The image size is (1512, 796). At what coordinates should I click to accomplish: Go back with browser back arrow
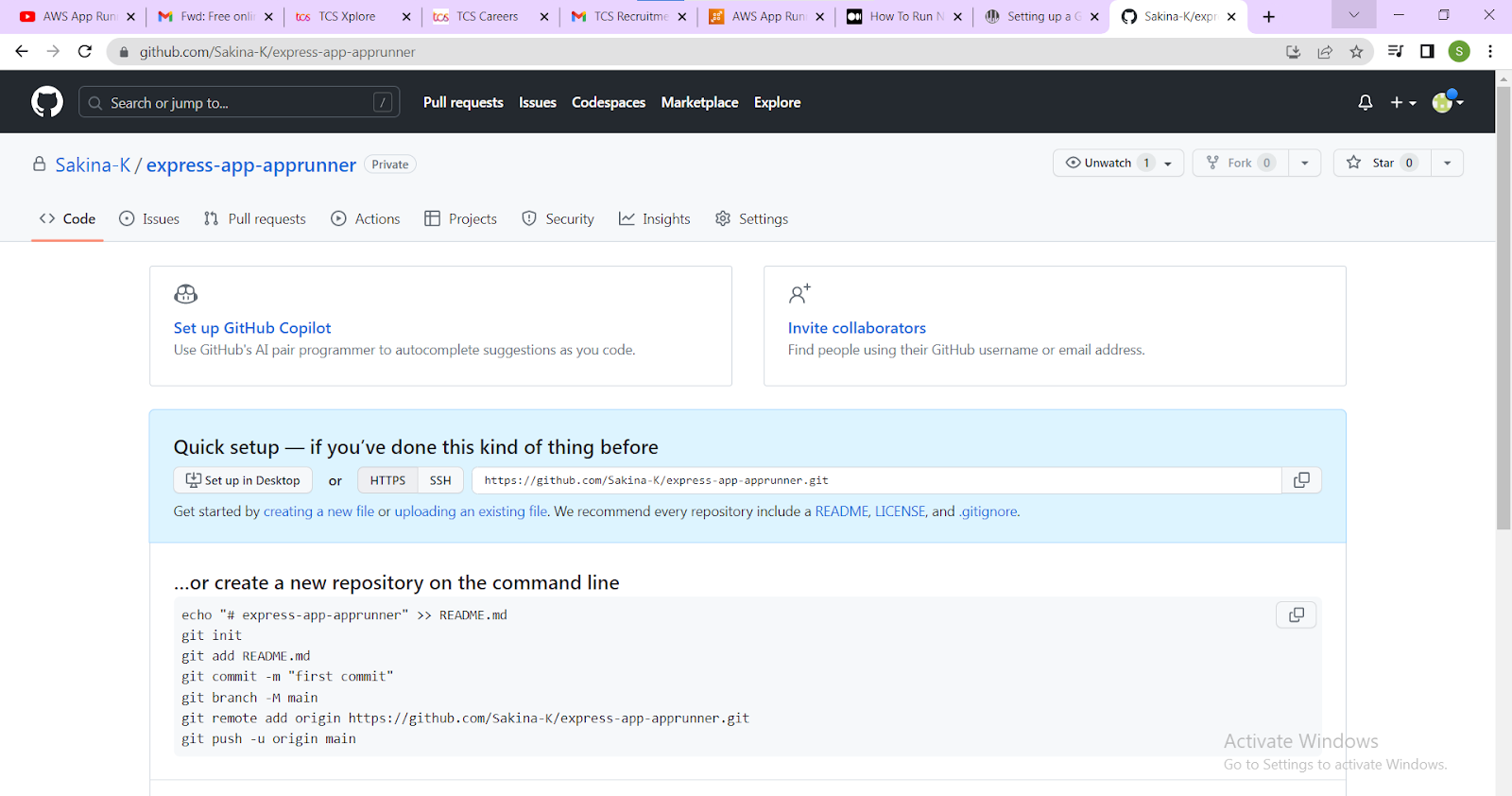(22, 52)
